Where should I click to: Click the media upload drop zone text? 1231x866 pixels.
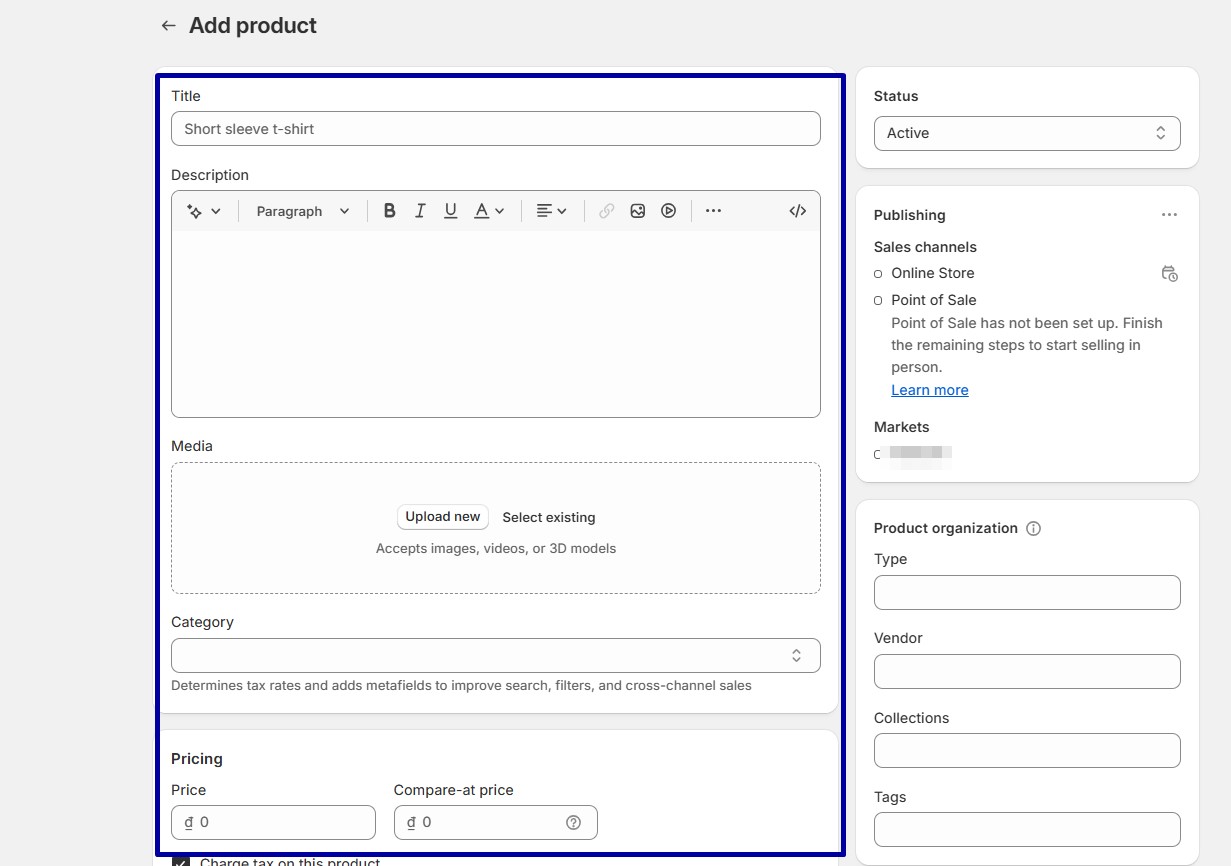[x=496, y=548]
